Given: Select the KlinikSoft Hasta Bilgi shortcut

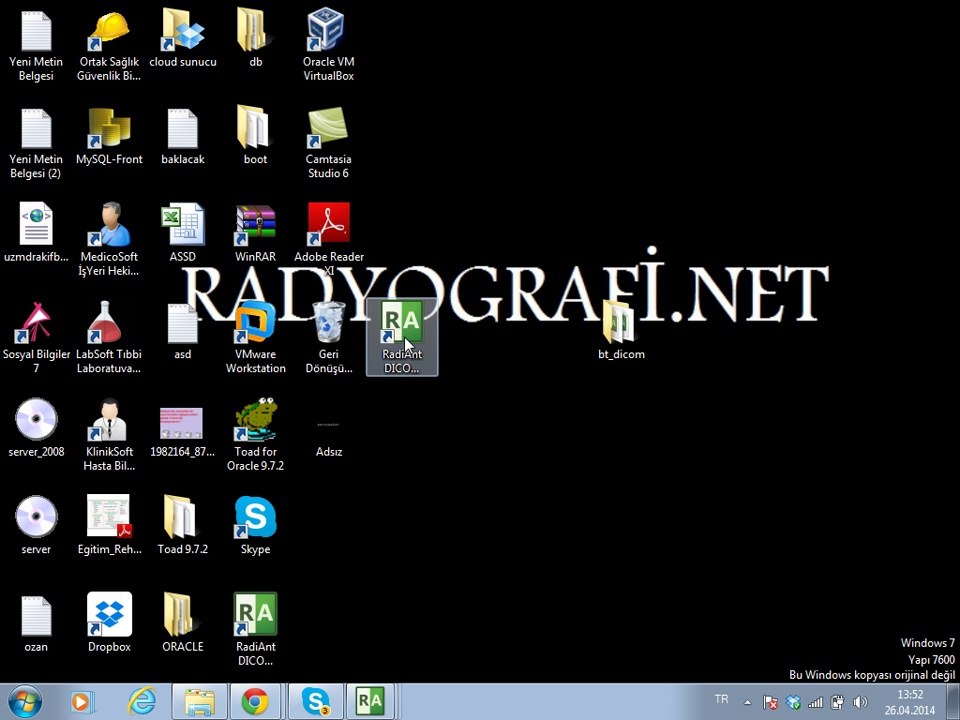Looking at the screenshot, I should (109, 434).
